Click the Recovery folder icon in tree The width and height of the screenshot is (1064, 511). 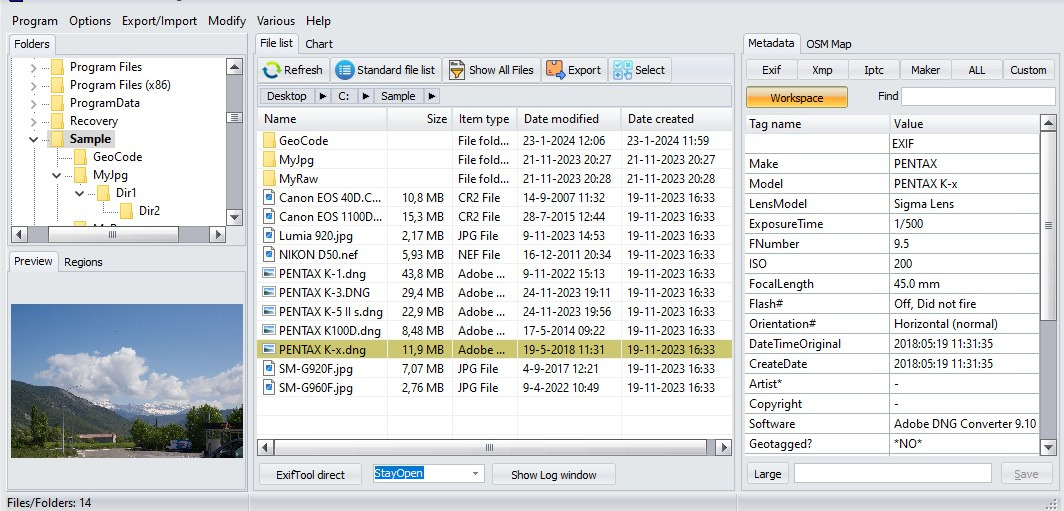(58, 121)
